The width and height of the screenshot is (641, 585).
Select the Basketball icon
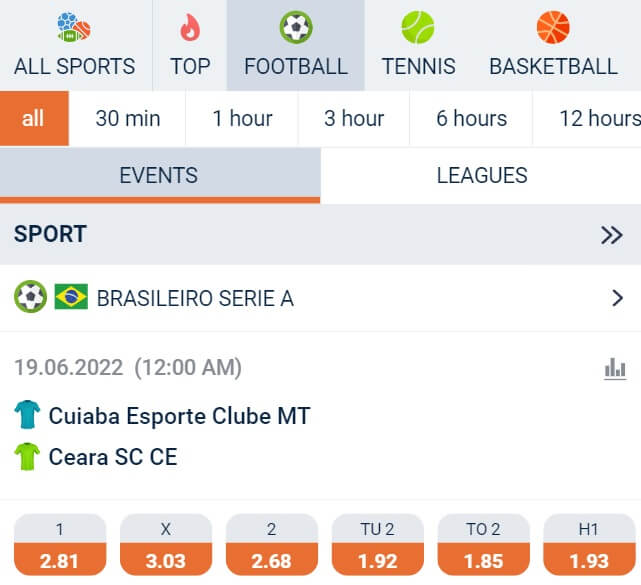(553, 27)
